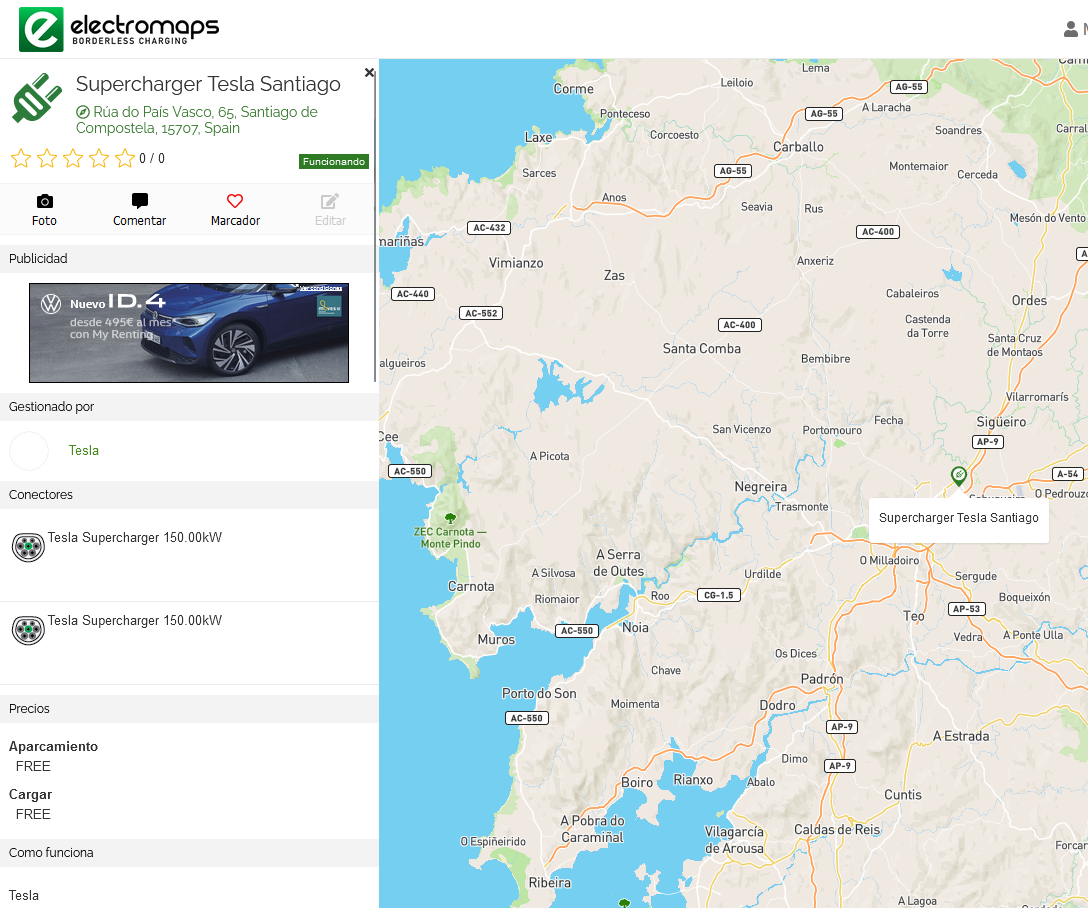Click the ZEC Carnota park tree icon
Viewport: 1088px width, 908px height.
[x=450, y=517]
